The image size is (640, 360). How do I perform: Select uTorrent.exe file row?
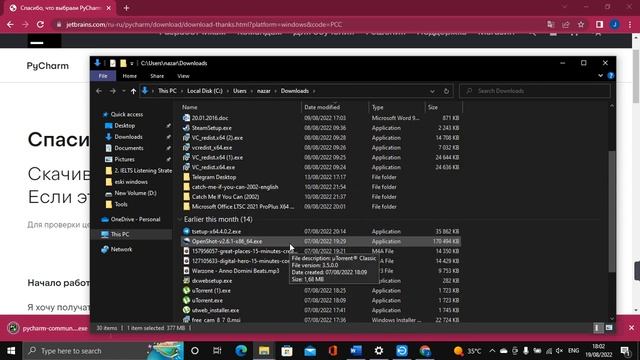(x=320, y=300)
